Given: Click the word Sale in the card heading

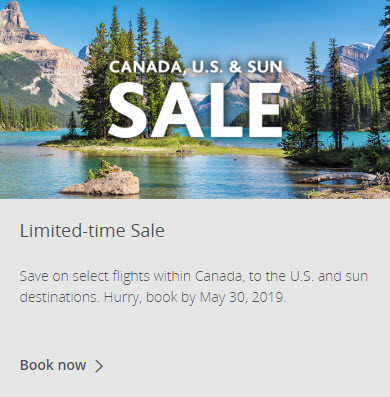Looking at the screenshot, I should tap(148, 231).
